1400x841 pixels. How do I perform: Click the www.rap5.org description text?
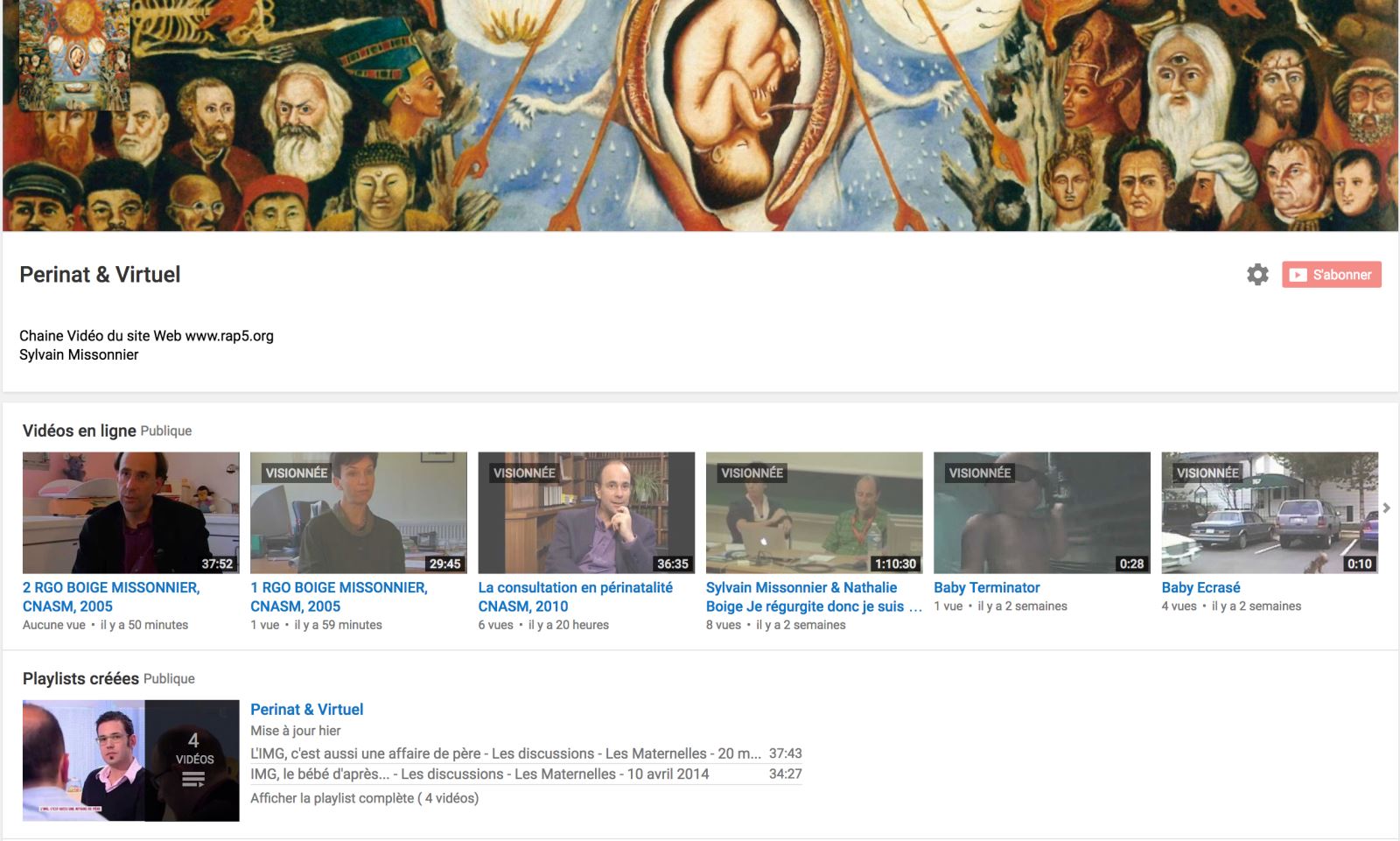pyautogui.click(x=229, y=336)
